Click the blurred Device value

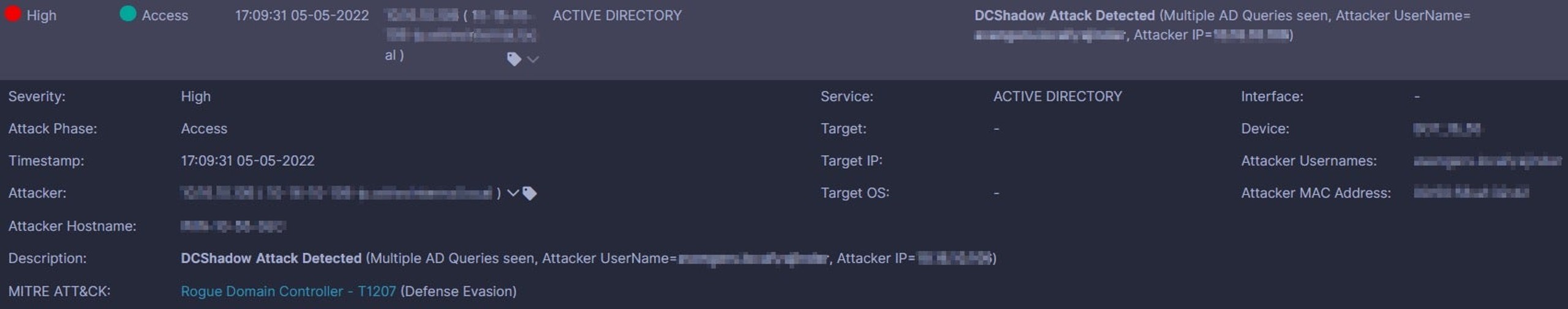coord(1447,129)
